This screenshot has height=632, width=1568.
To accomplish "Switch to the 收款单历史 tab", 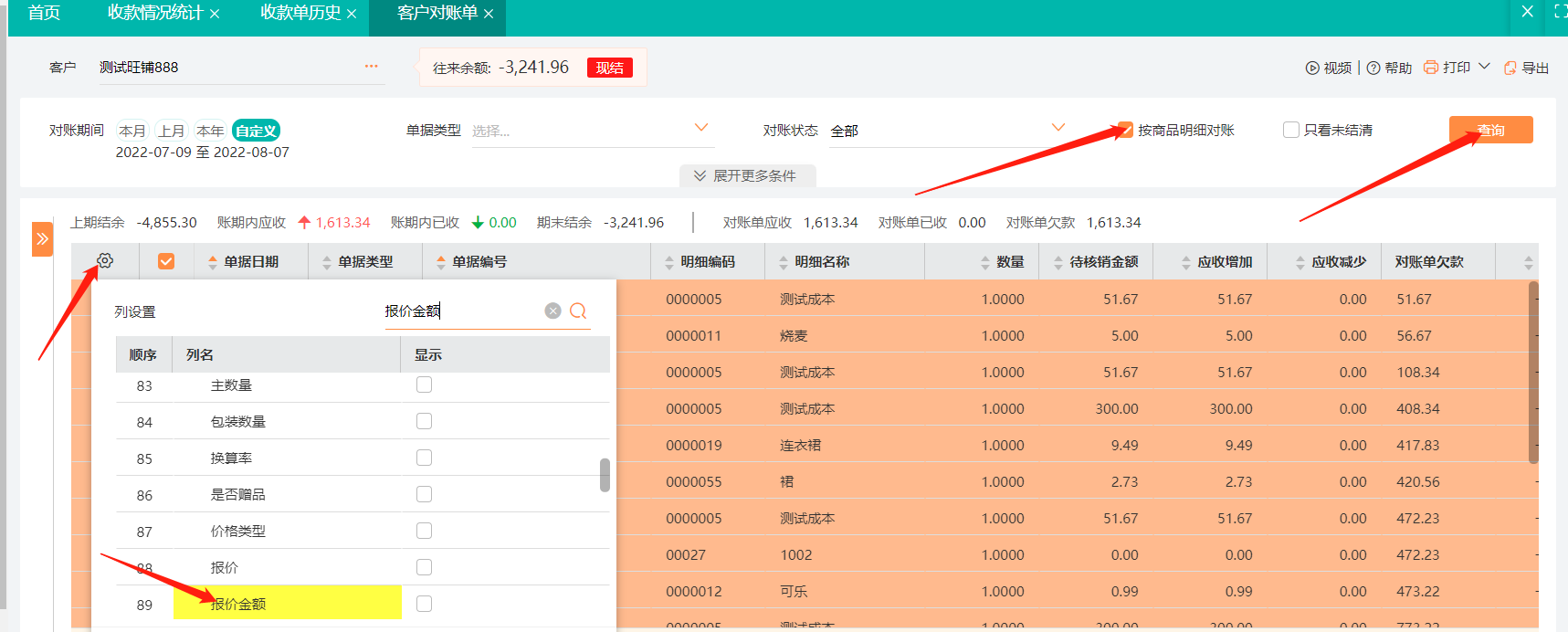I will click(x=300, y=13).
